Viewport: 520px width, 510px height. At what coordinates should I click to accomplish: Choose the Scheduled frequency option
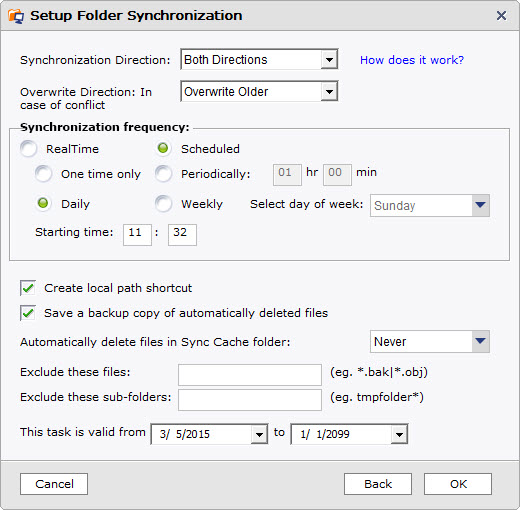(163, 148)
